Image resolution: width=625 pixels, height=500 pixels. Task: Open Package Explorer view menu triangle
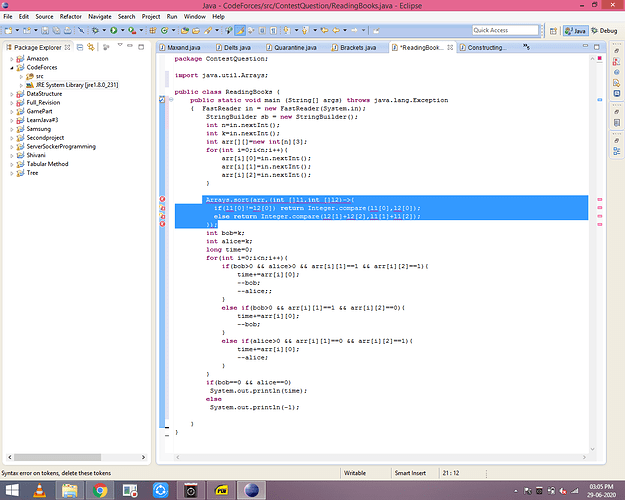tap(120, 45)
